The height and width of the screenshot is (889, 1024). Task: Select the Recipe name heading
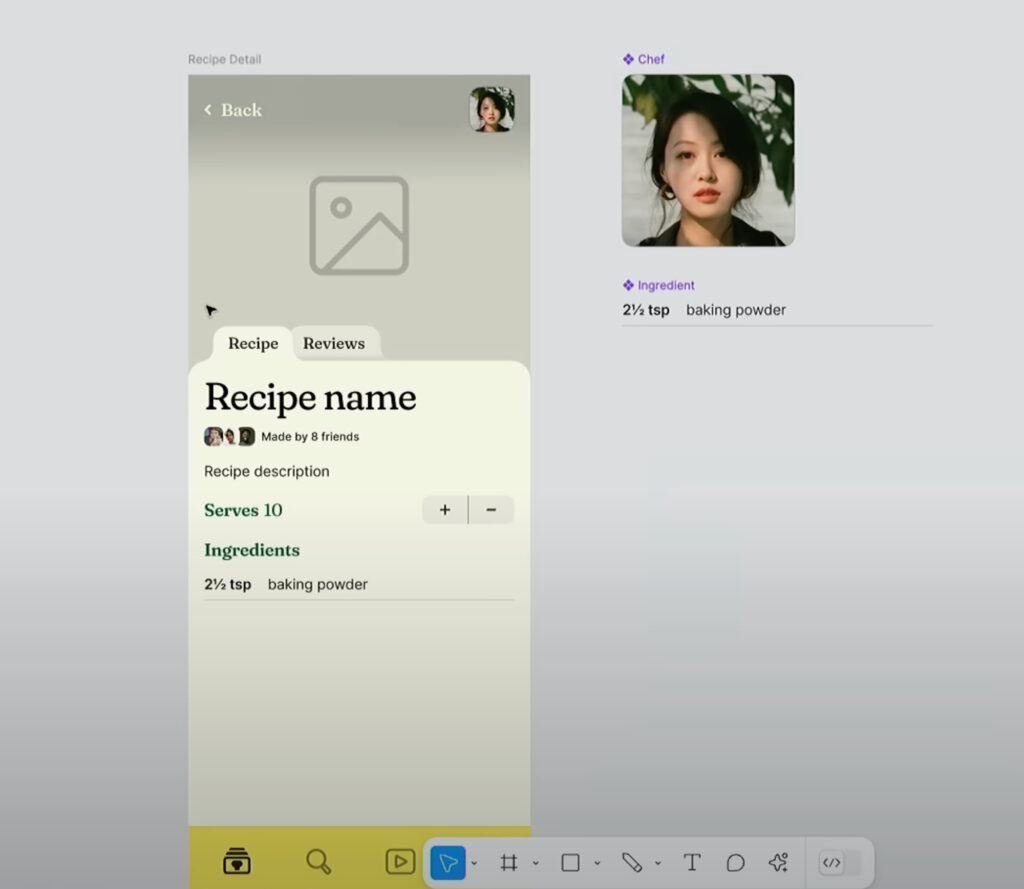(x=310, y=396)
